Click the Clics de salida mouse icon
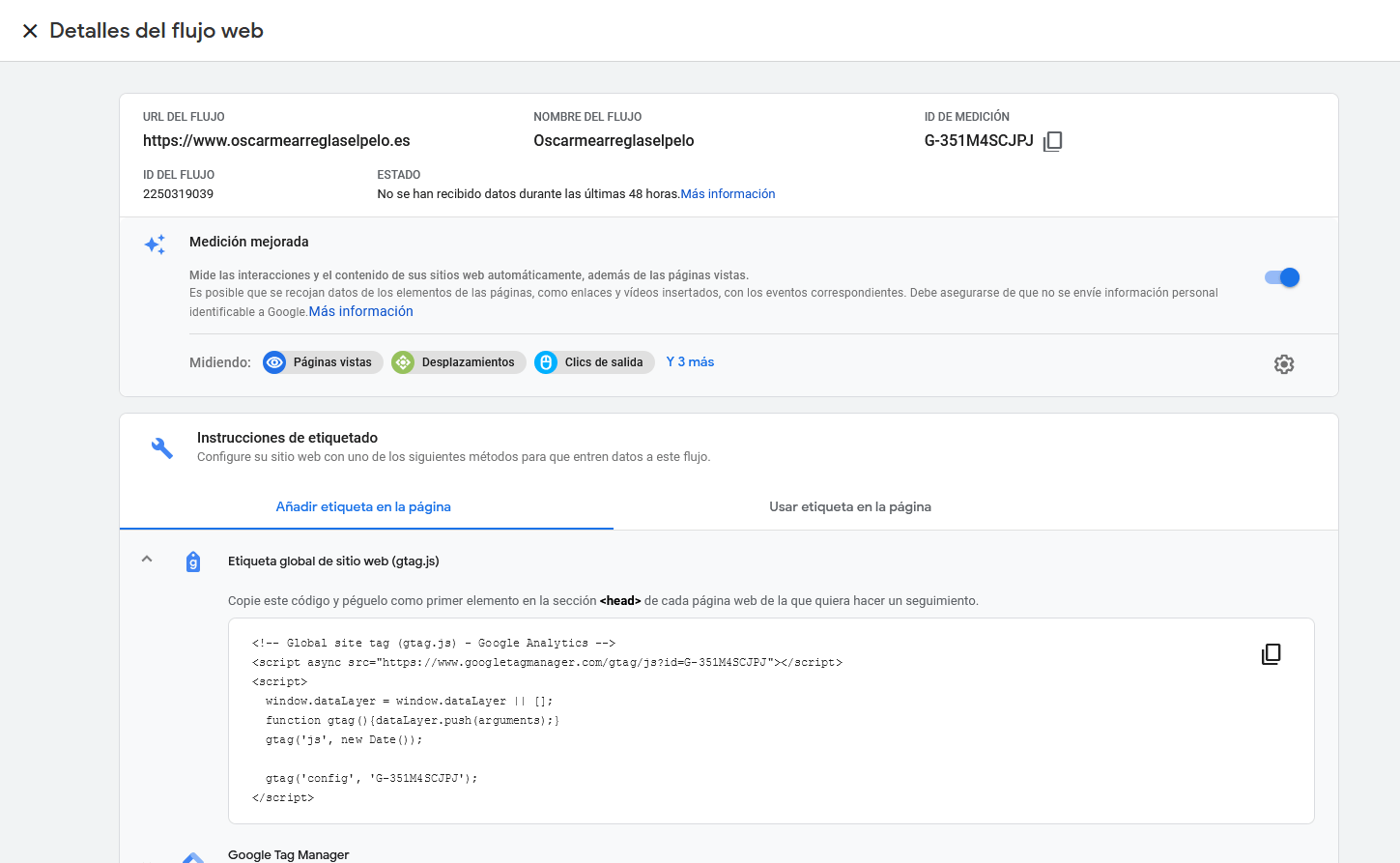This screenshot has height=863, width=1400. 546,362
